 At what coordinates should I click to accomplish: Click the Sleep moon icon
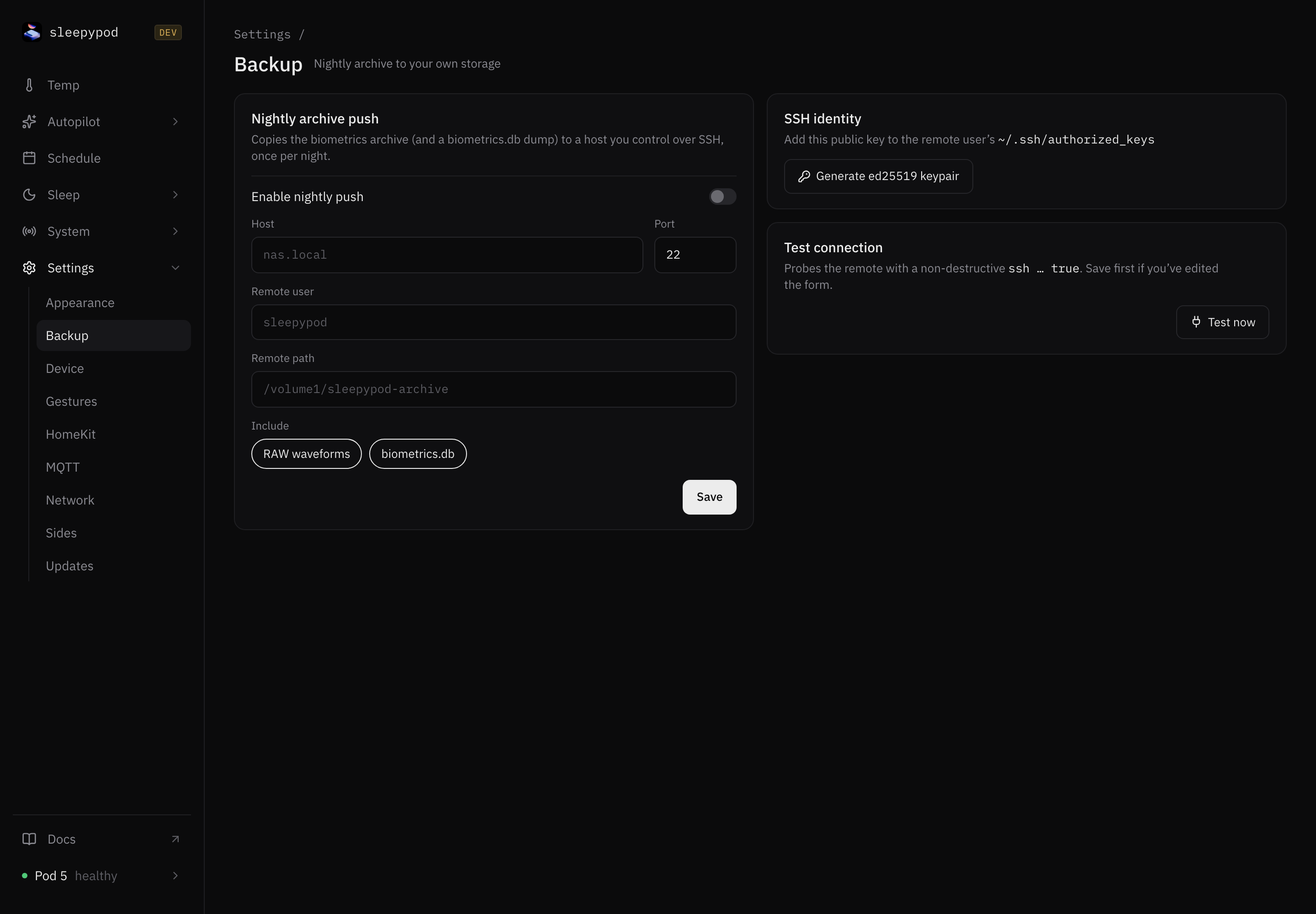(x=29, y=195)
